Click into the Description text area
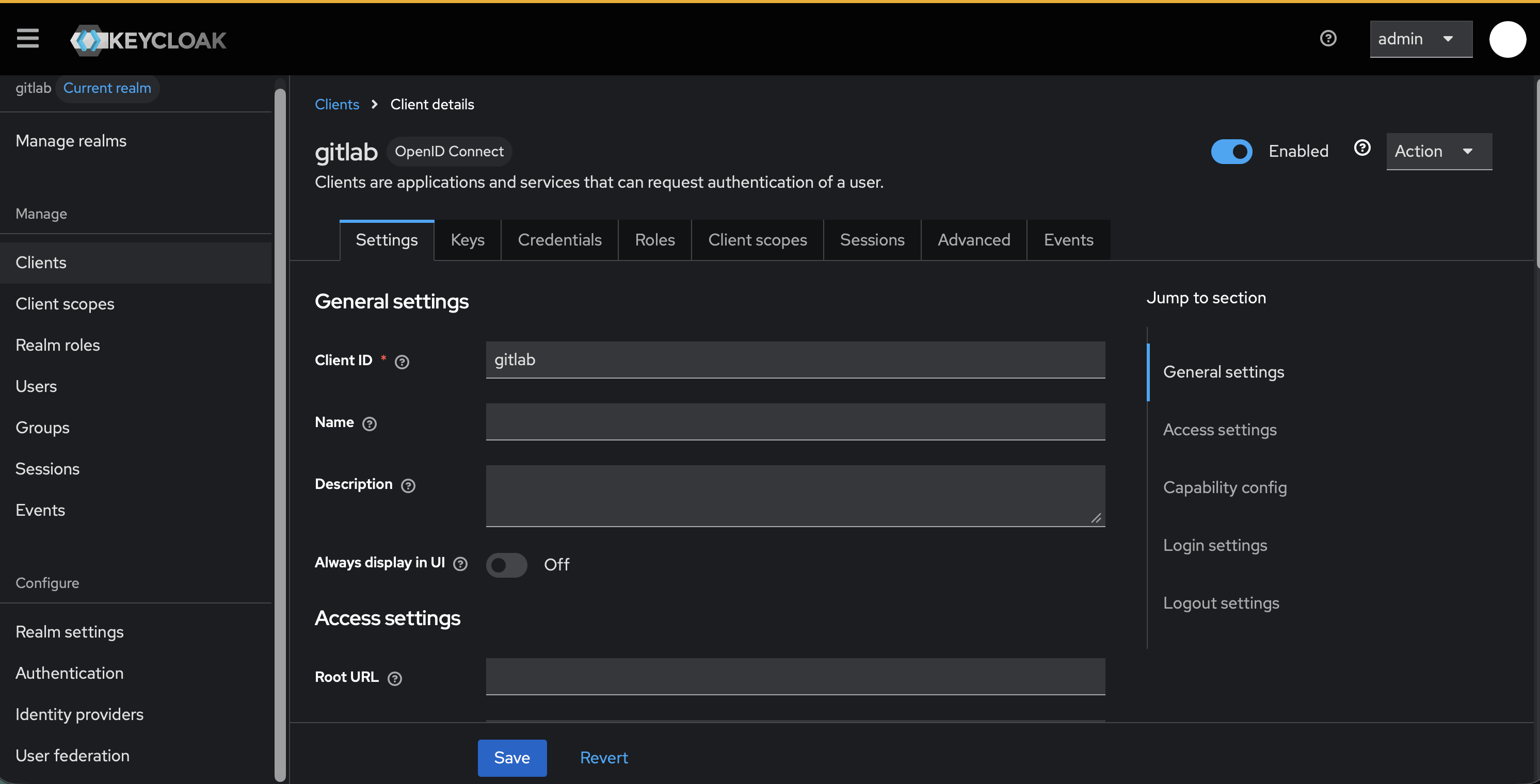The image size is (1540, 784). [x=795, y=496]
